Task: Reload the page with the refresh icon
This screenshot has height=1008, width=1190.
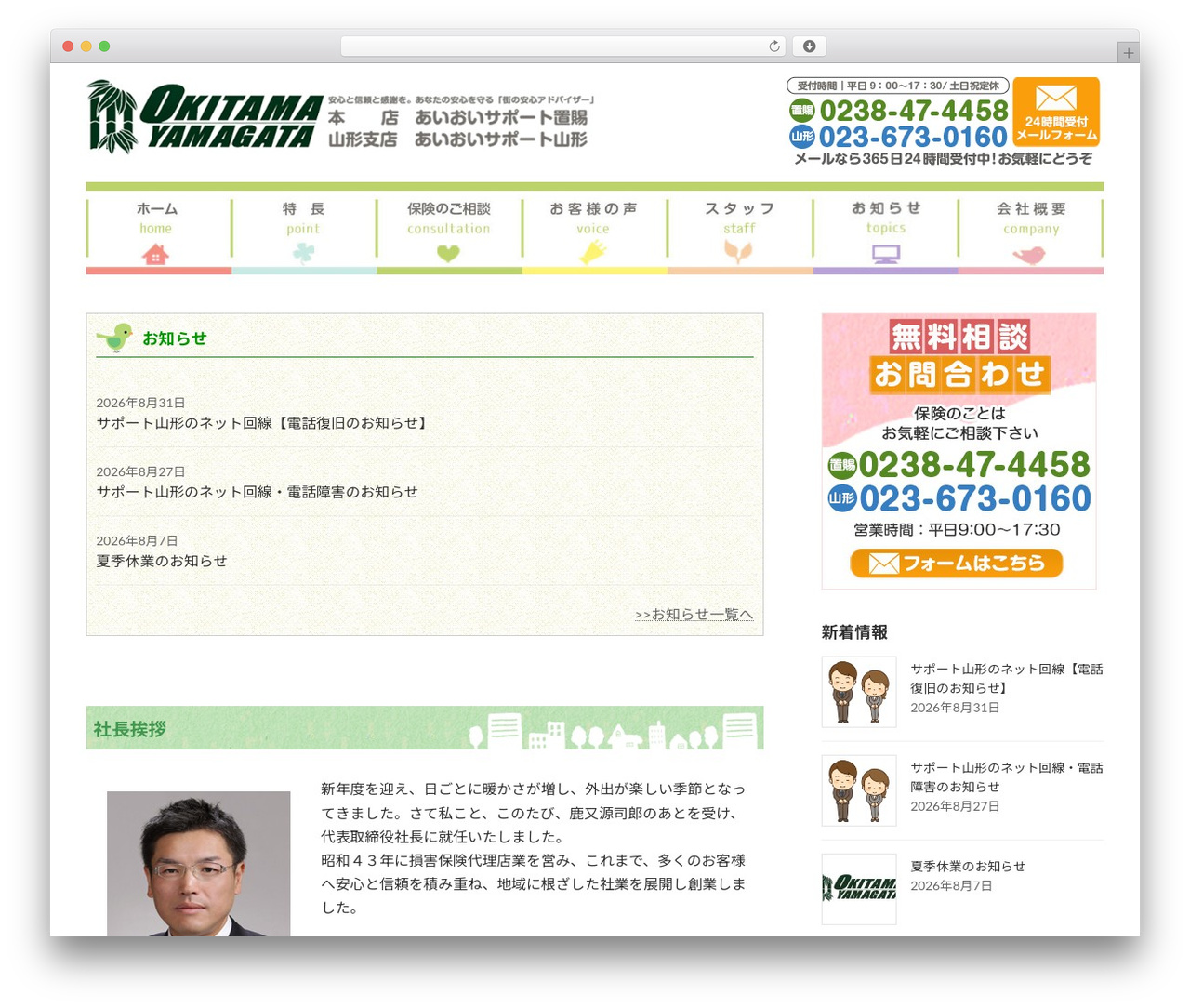Action: (x=774, y=46)
